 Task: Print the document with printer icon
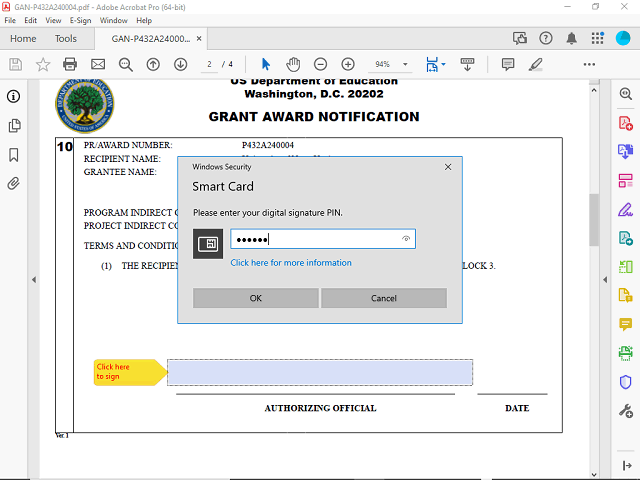click(70, 64)
